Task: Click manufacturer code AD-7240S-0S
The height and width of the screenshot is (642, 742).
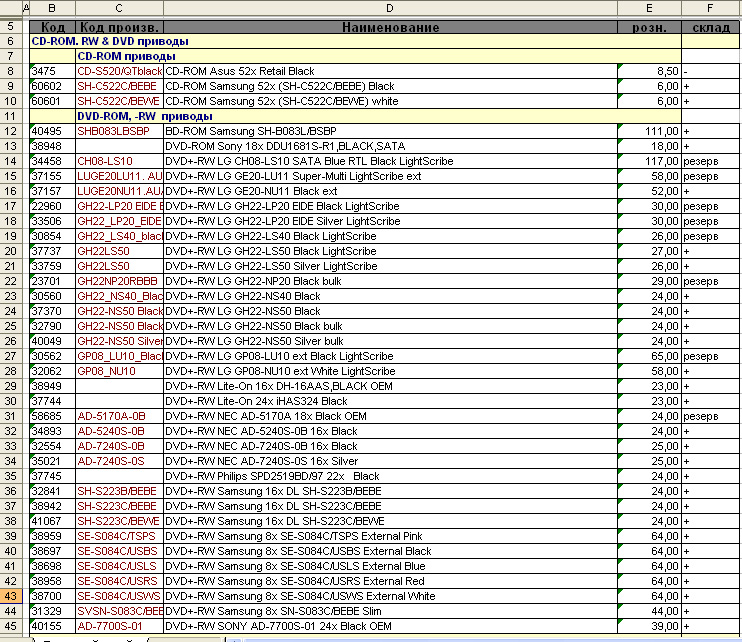Action: (120, 461)
